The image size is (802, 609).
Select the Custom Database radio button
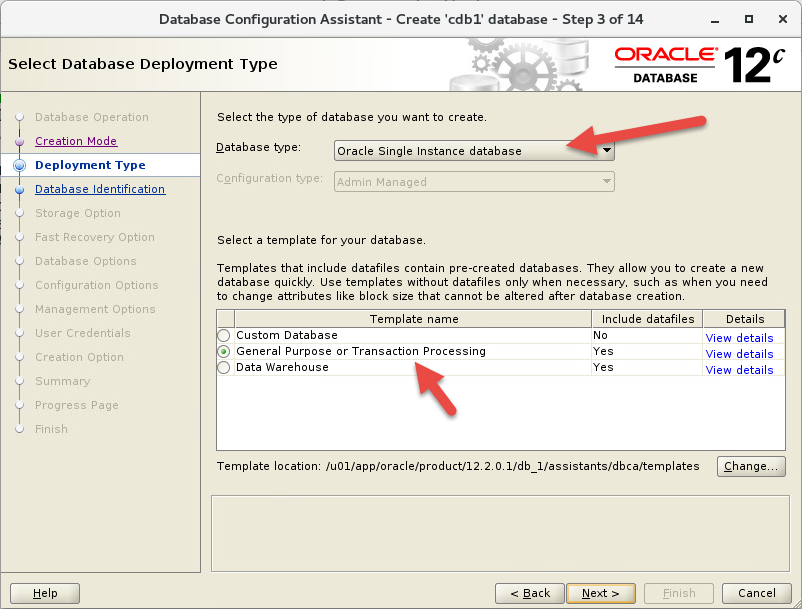pos(224,335)
